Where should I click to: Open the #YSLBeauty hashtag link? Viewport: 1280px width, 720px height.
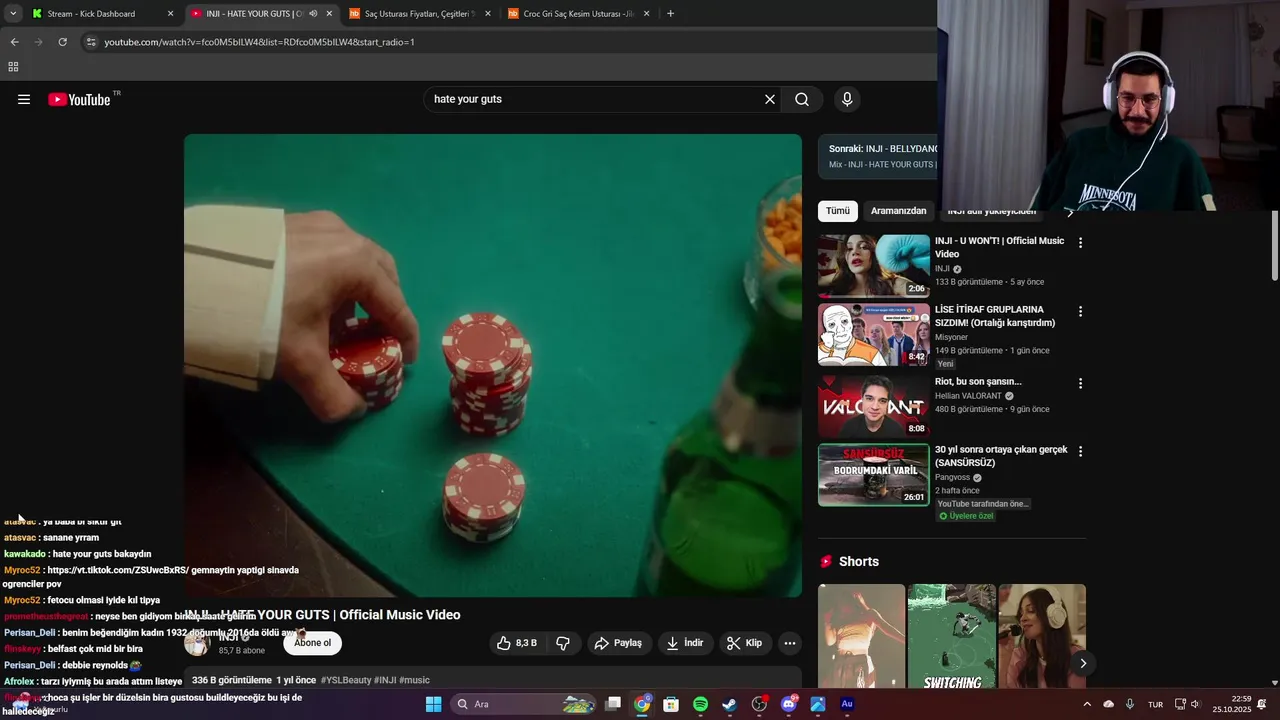tap(346, 680)
